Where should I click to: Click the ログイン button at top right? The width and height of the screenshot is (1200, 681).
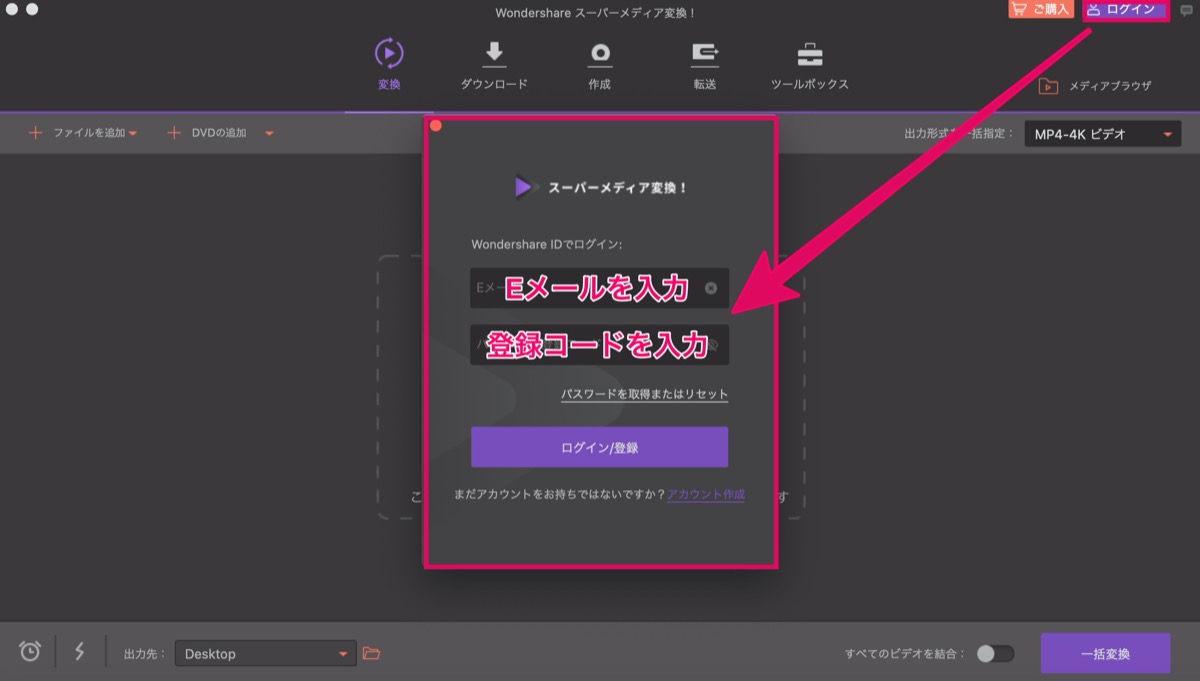(1125, 9)
